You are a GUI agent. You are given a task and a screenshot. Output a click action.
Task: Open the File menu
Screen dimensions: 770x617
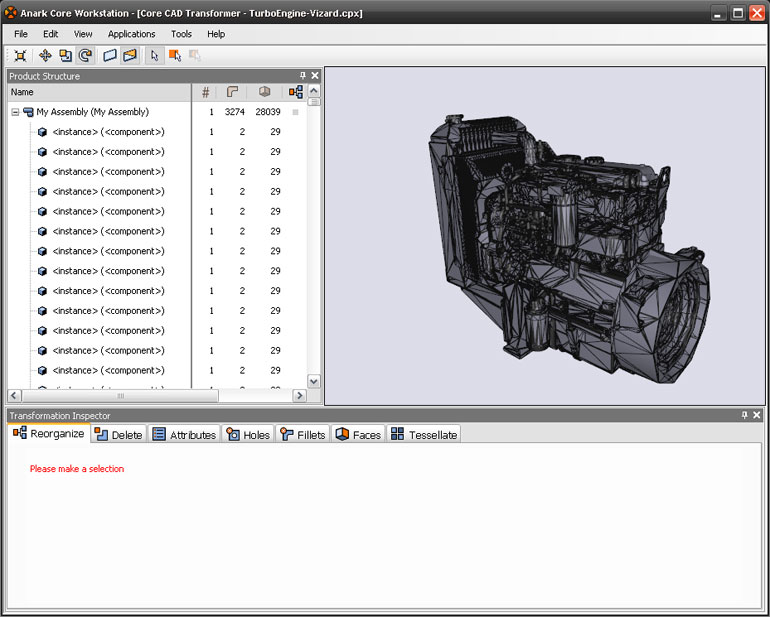pyautogui.click(x=21, y=34)
